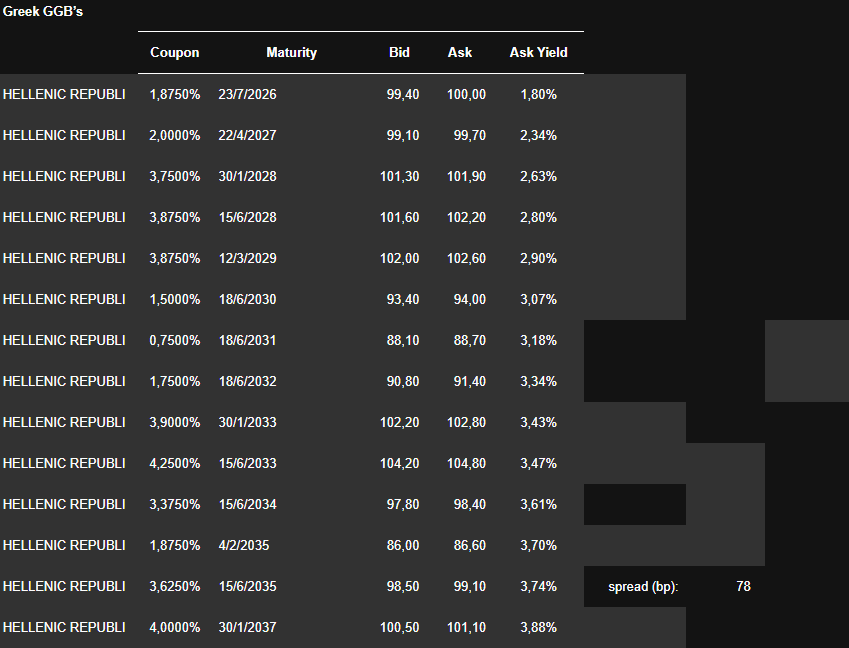The image size is (849, 648).
Task: Click the 3,18% ask yield cell
Action: (x=538, y=341)
